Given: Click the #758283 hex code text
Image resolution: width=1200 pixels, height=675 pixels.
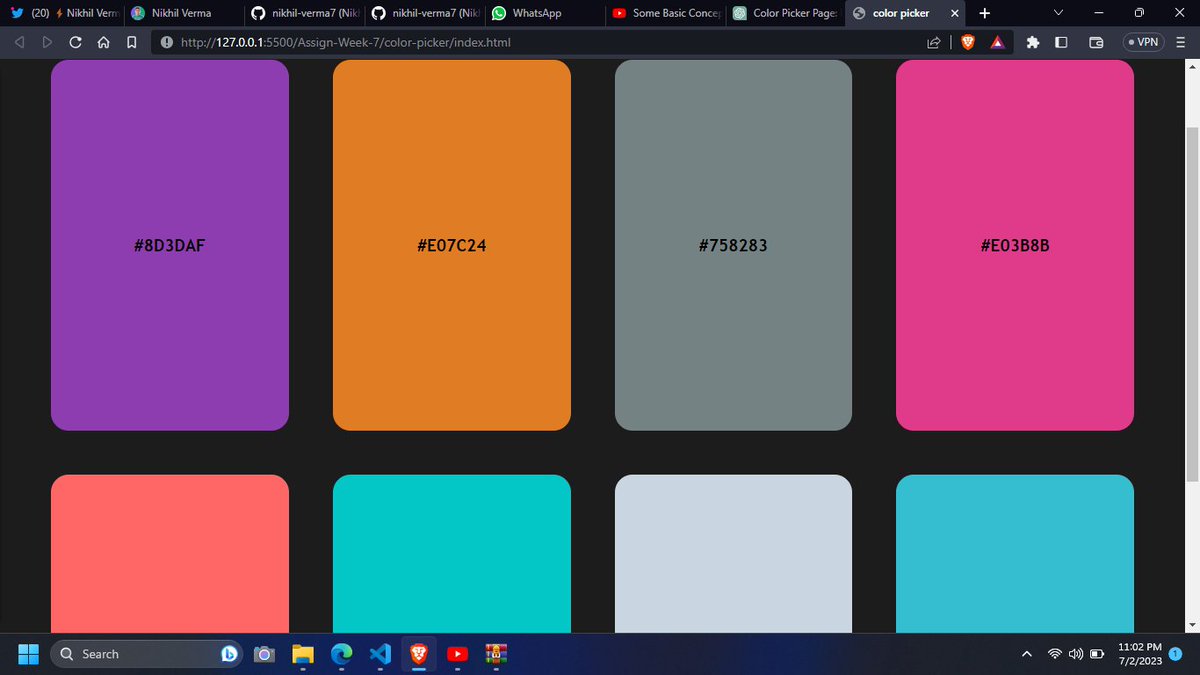Looking at the screenshot, I should coord(733,245).
